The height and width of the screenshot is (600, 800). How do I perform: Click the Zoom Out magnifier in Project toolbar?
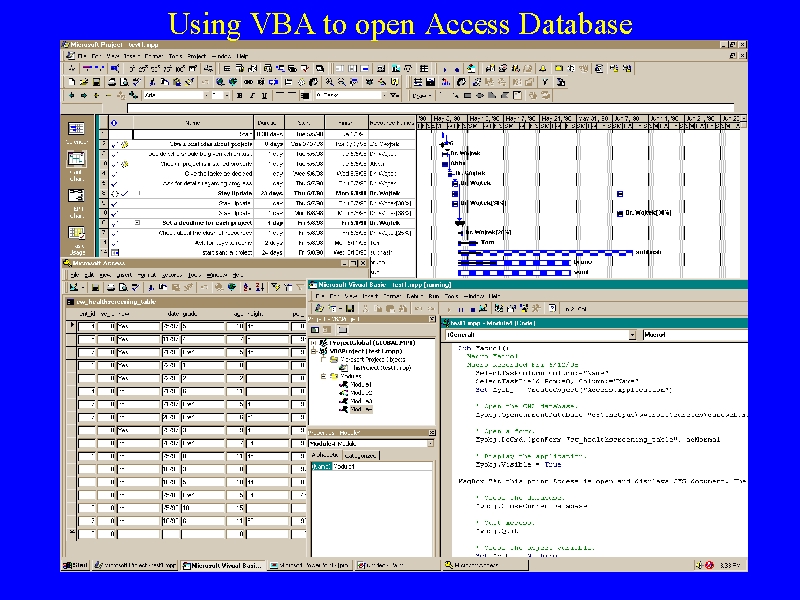point(342,82)
